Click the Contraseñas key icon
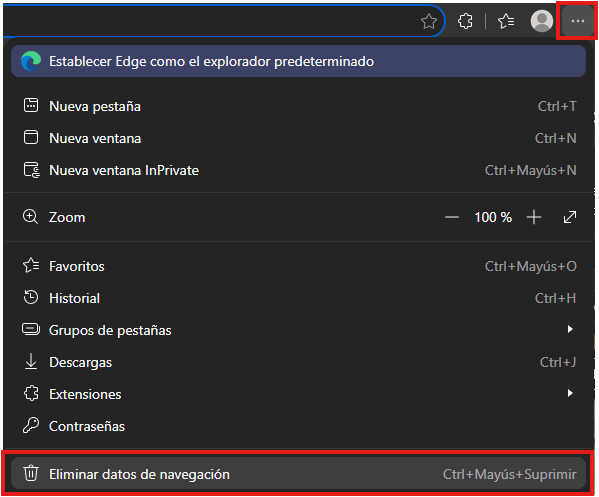 point(31,425)
